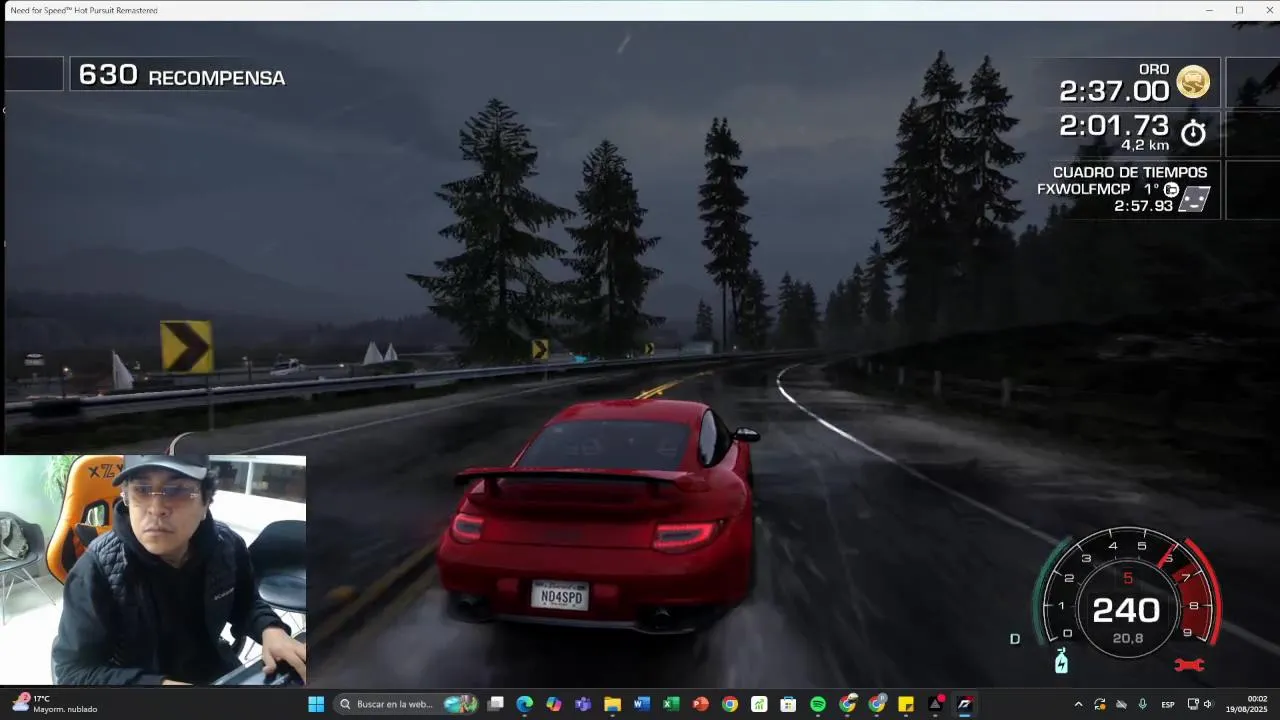This screenshot has height=720, width=1280.
Task: Open Microsoft Teams in taskbar
Action: 583,704
